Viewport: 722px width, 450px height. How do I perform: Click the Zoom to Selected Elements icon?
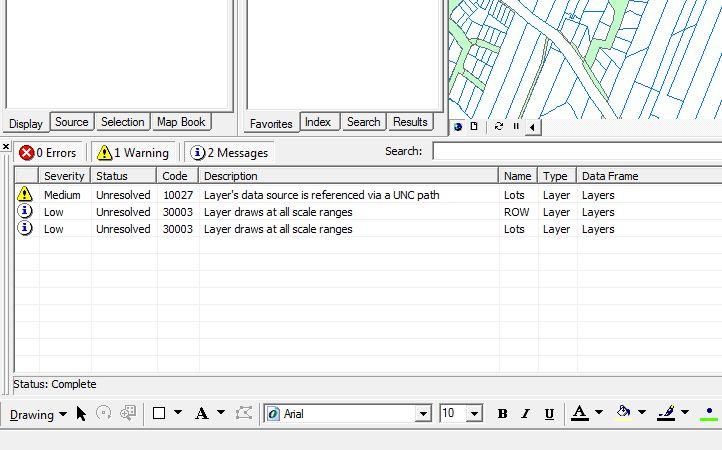coord(128,413)
